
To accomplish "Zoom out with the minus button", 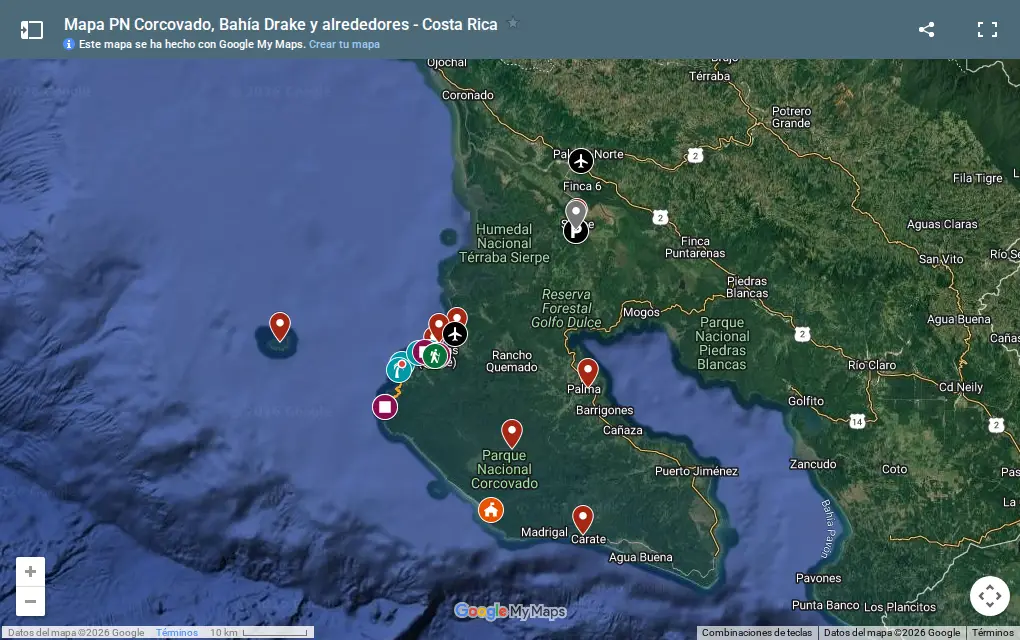I will click(31, 601).
